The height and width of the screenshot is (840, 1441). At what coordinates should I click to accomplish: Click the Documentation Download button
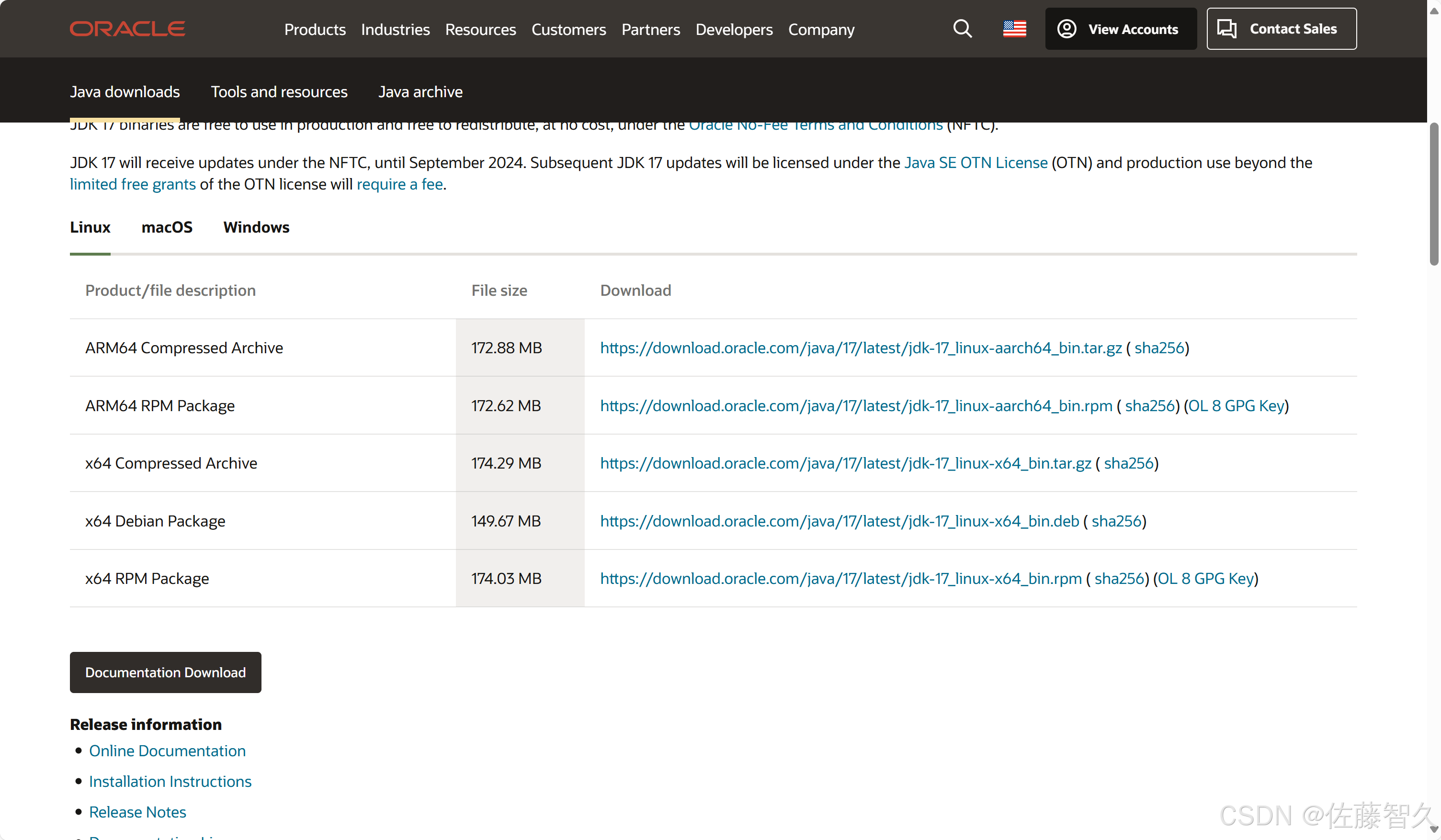165,672
